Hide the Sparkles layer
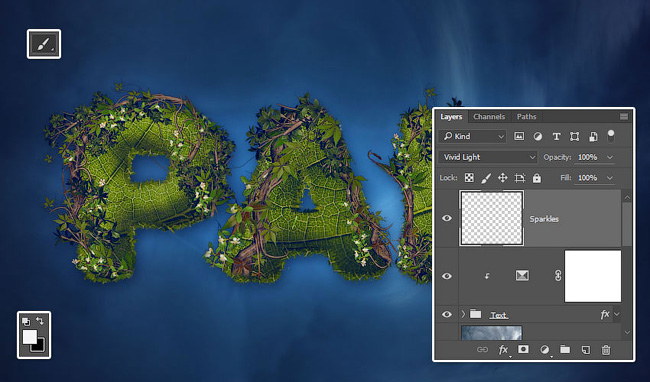The height and width of the screenshot is (382, 650). tap(447, 218)
